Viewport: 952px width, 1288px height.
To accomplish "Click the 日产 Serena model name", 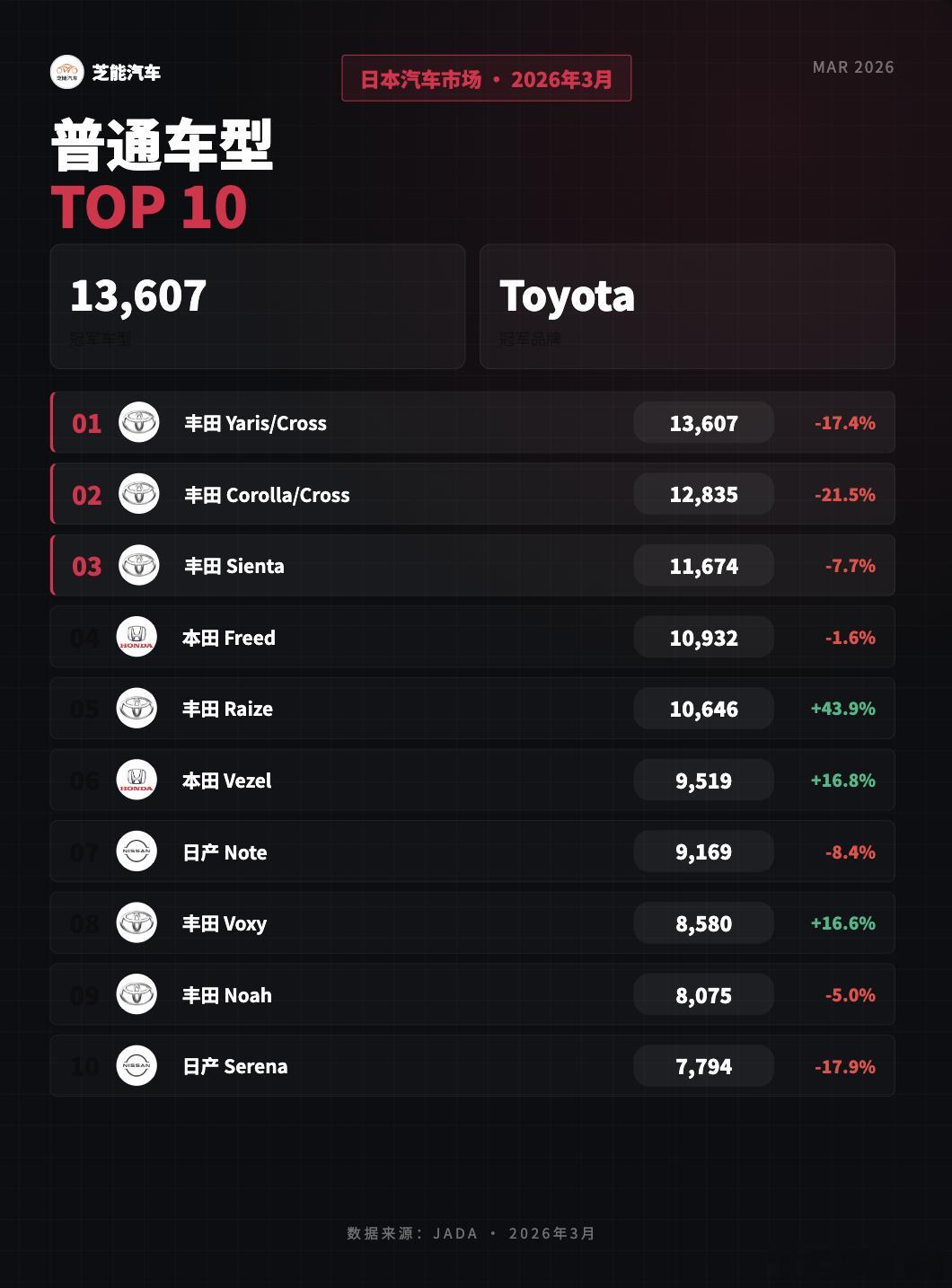I will tap(235, 1066).
